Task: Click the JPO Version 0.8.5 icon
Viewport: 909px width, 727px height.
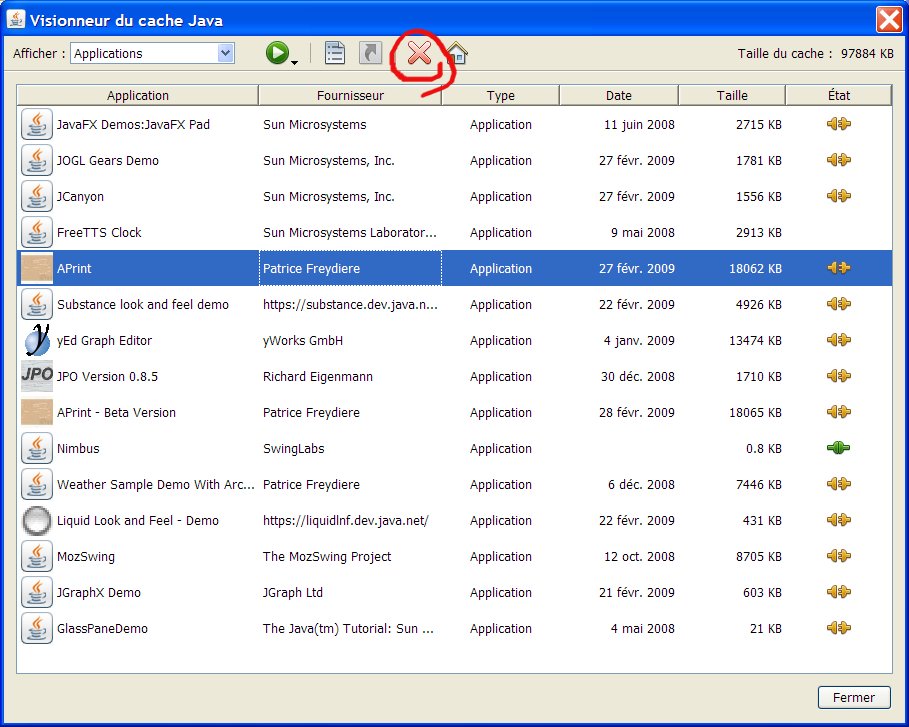Action: point(37,376)
